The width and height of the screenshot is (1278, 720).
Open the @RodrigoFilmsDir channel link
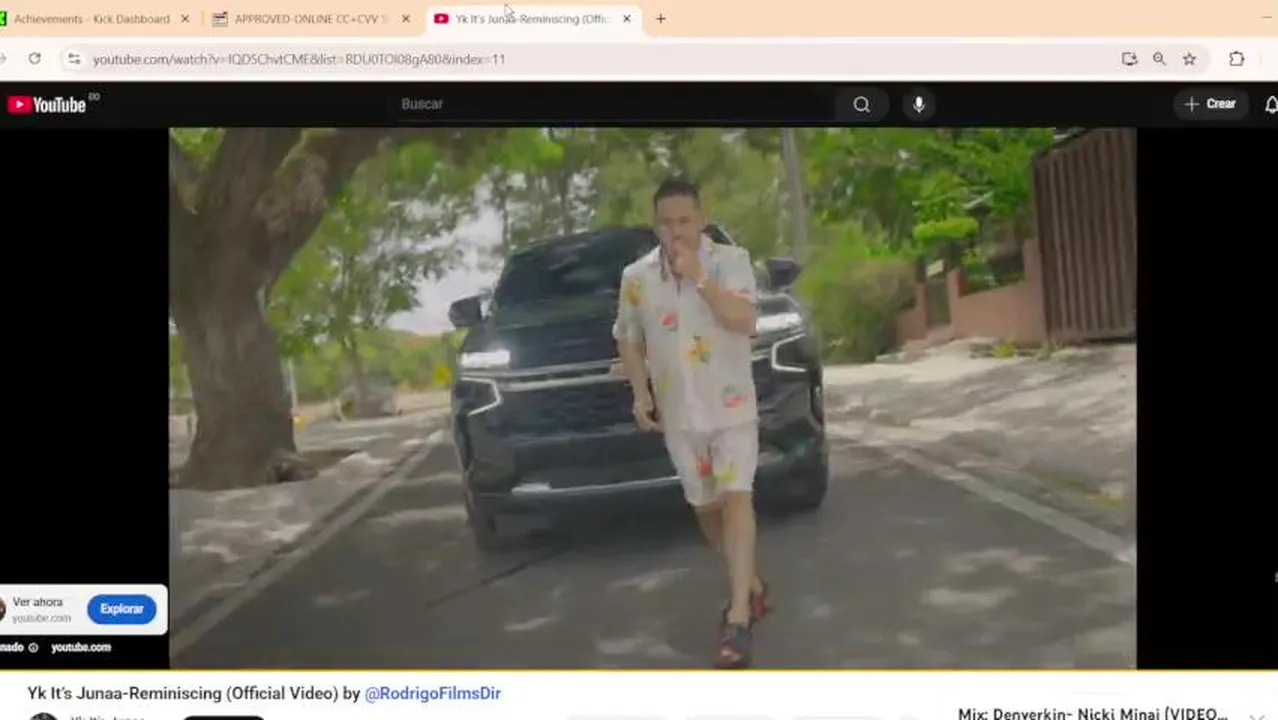point(432,693)
